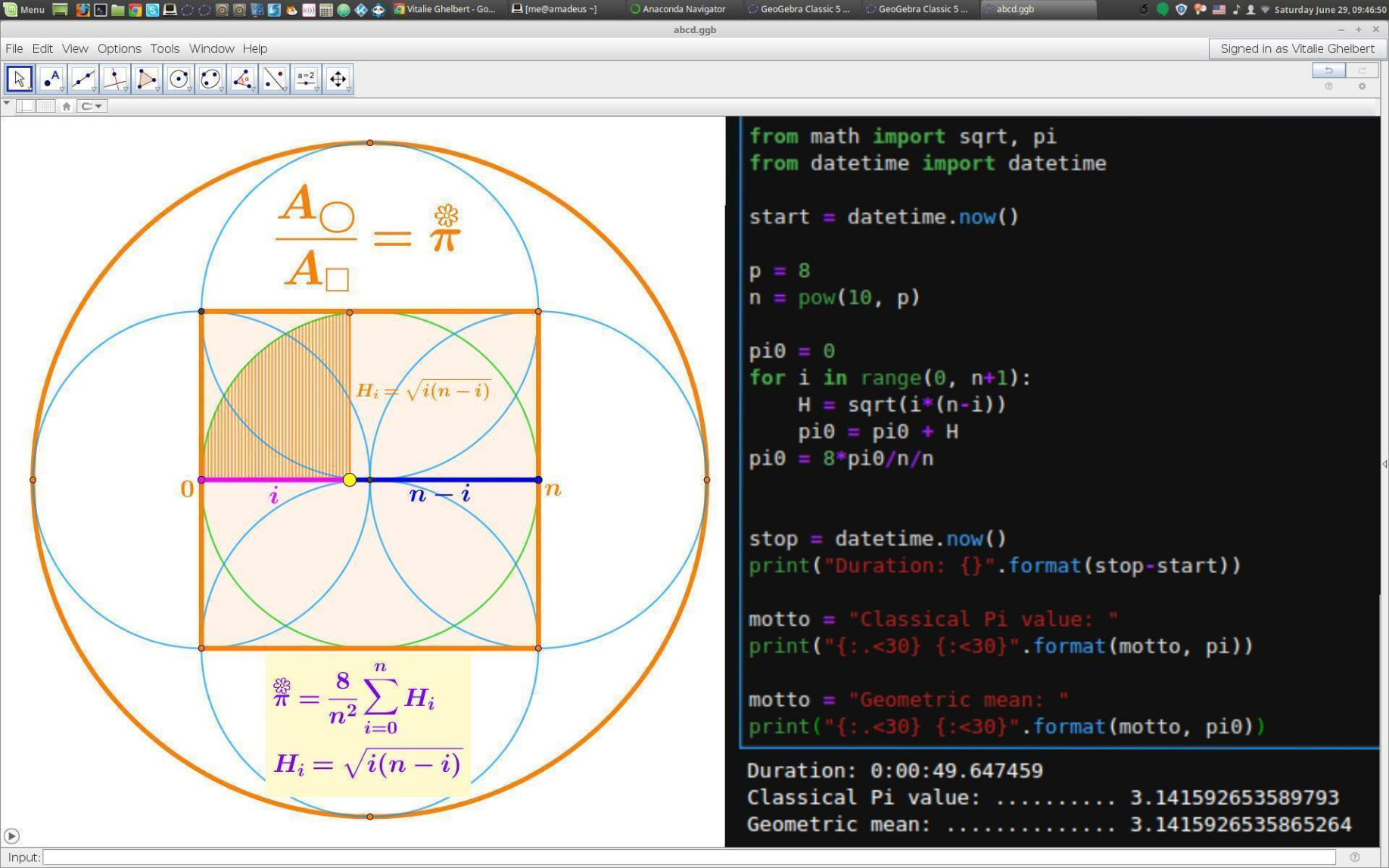Select the Reflect about Line tool

tap(273, 79)
